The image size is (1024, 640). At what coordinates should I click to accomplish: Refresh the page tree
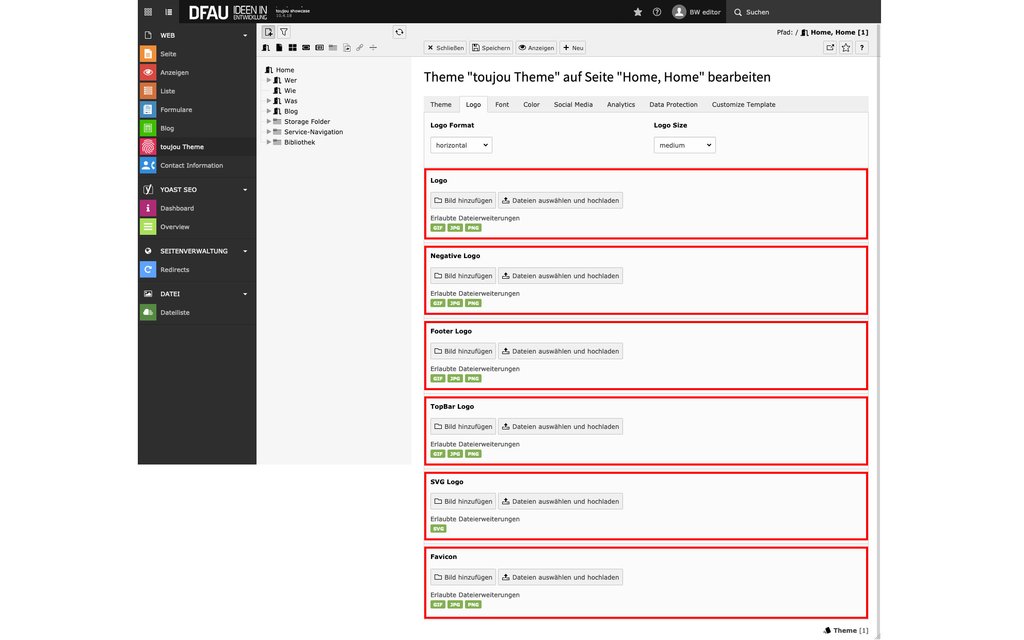(x=399, y=32)
